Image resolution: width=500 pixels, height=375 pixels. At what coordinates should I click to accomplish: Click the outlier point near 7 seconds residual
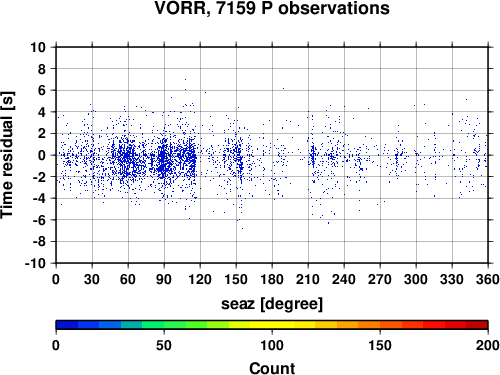pyautogui.click(x=185, y=79)
